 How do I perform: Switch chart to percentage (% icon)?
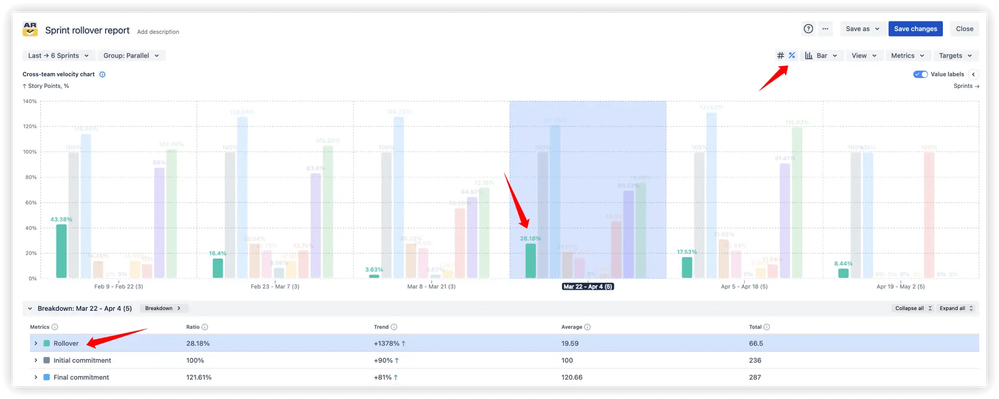click(x=792, y=55)
